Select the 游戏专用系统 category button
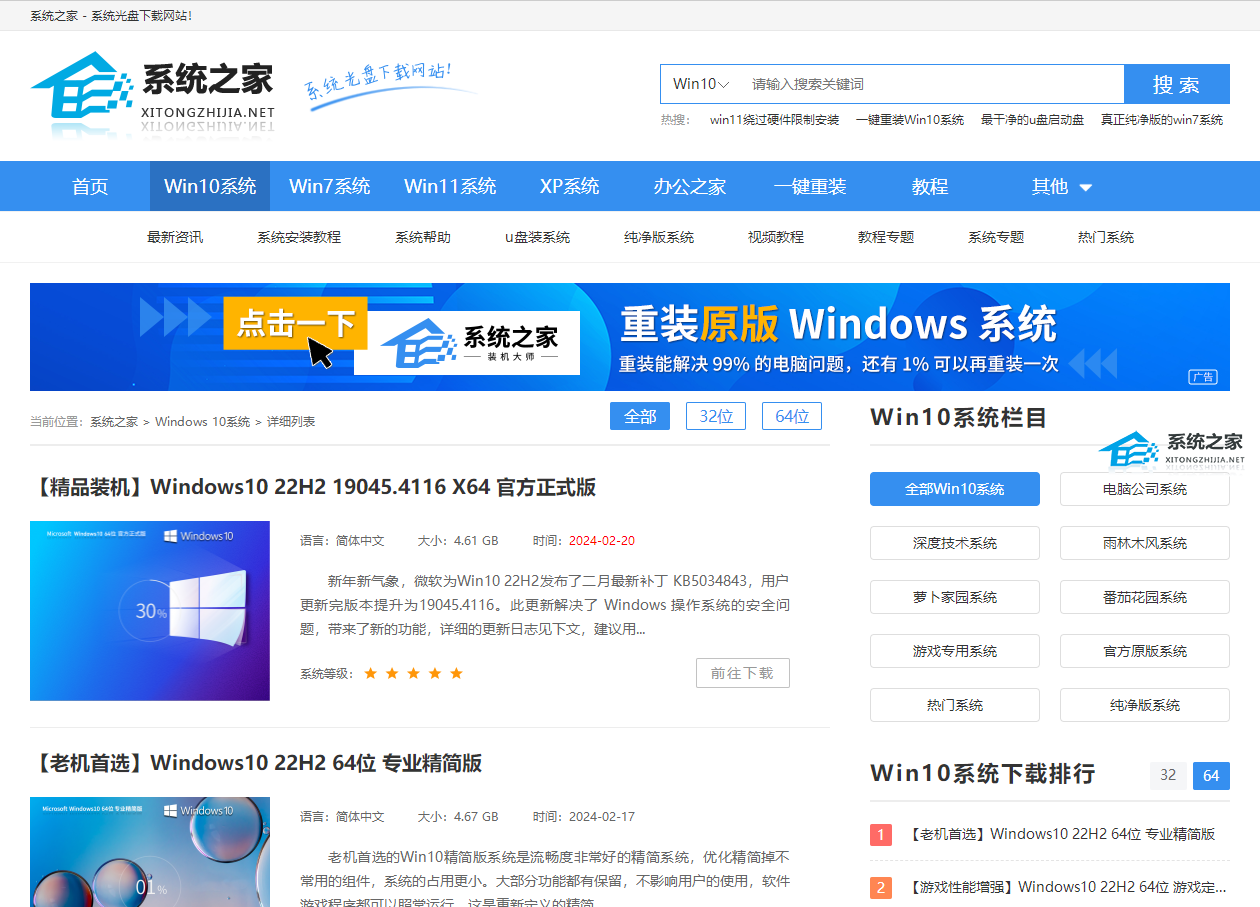This screenshot has height=907, width=1260. click(x=955, y=651)
